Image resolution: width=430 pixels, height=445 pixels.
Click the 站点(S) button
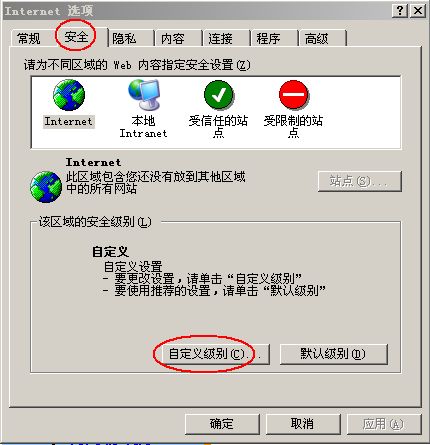click(x=360, y=181)
